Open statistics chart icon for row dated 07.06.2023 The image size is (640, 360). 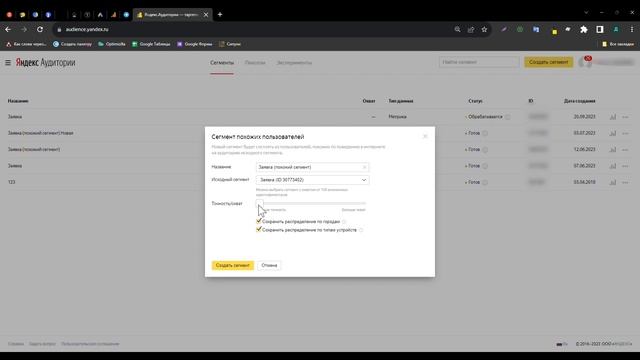[613, 166]
